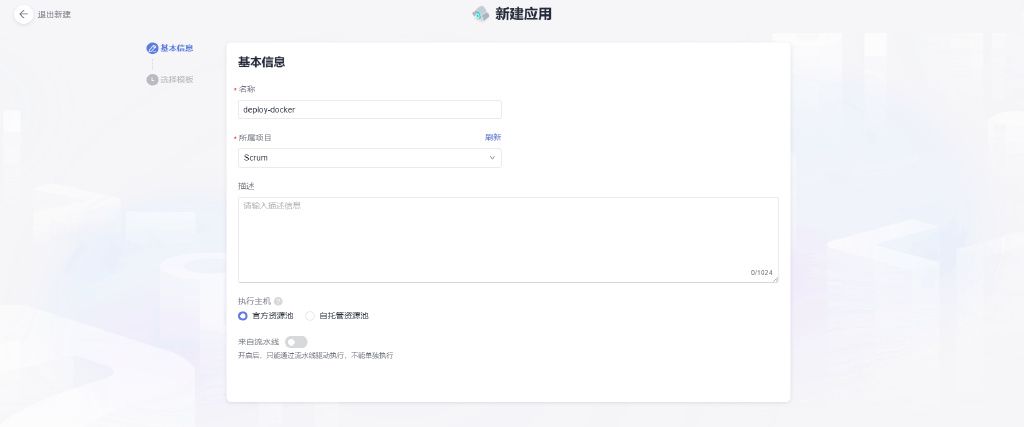Screen dimensions: 1024x427
Task: Click the app logo beside 新建应用 title
Action: pyautogui.click(x=481, y=14)
